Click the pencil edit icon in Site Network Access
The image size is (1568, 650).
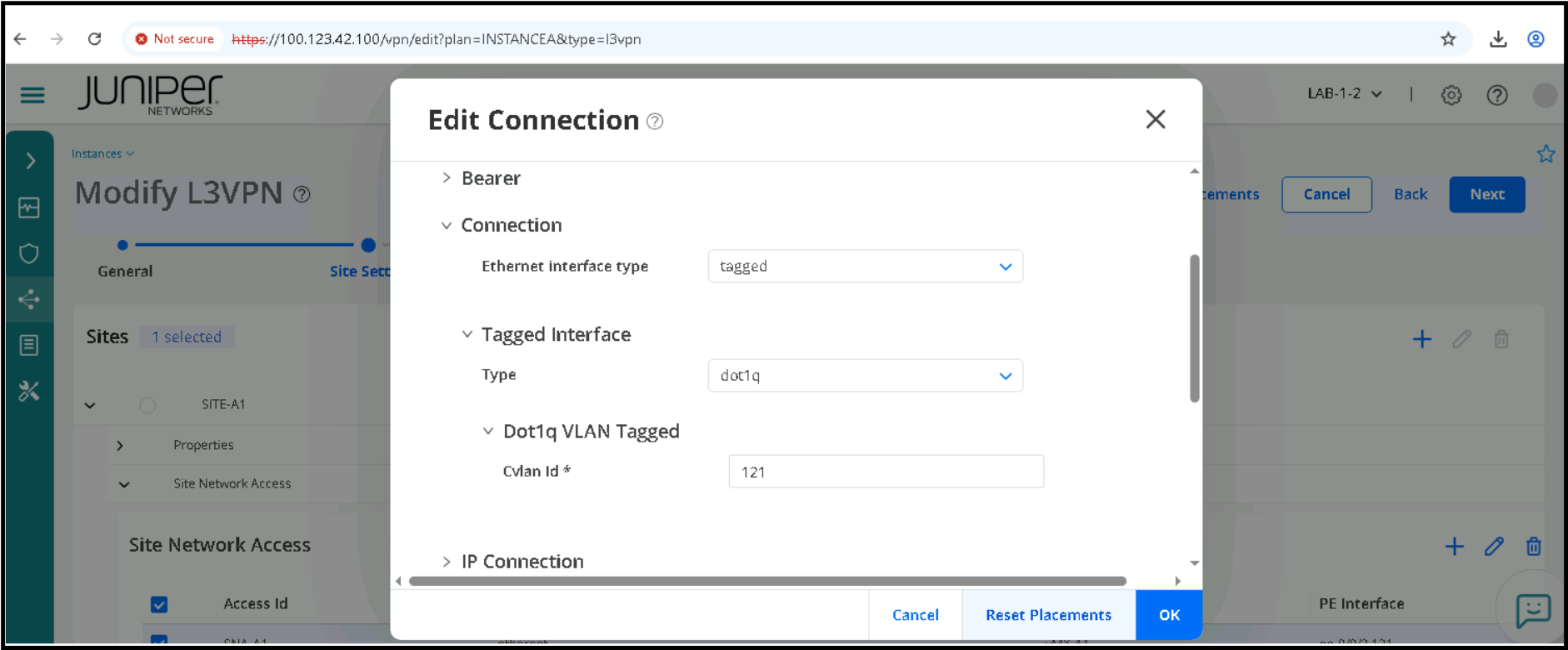tap(1494, 546)
